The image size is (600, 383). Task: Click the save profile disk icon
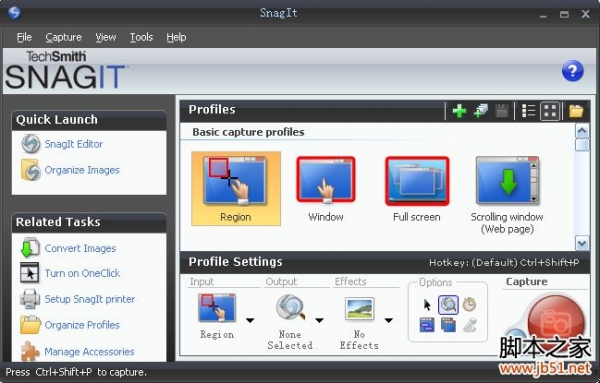502,111
